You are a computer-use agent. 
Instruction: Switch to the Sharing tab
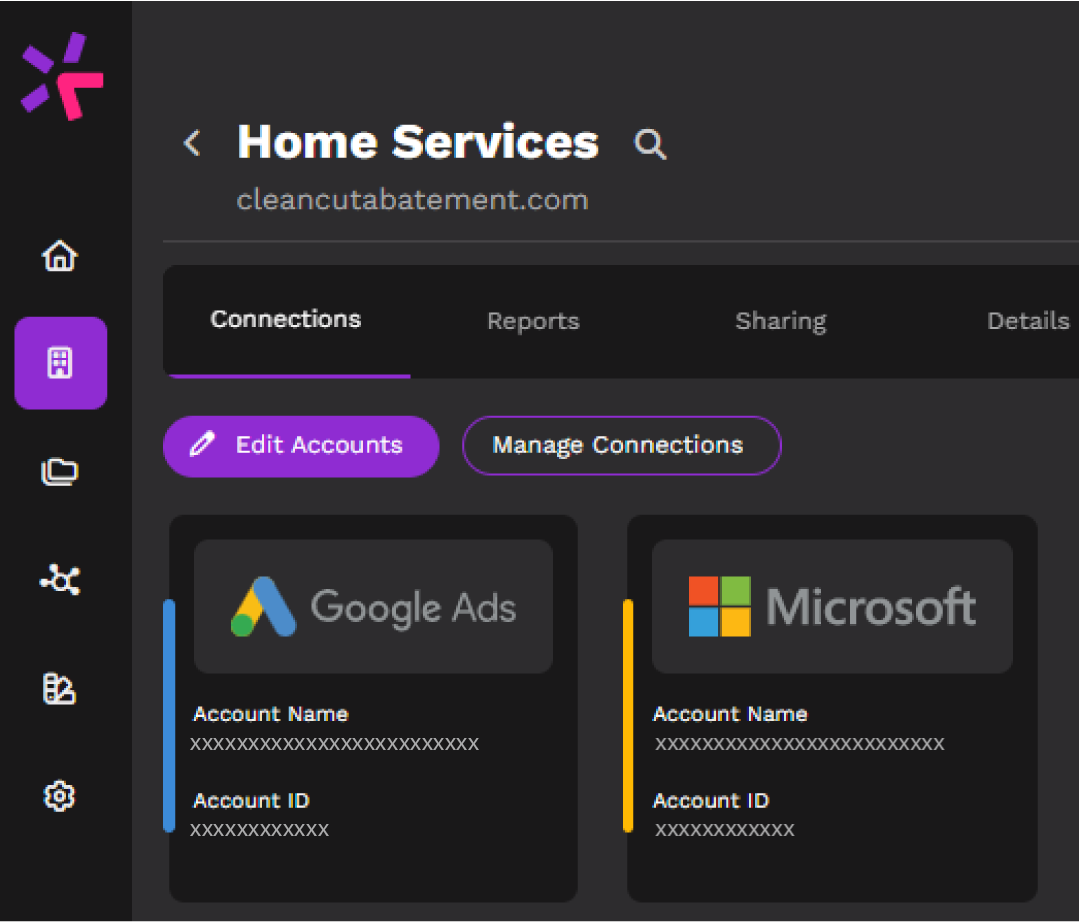pos(780,321)
